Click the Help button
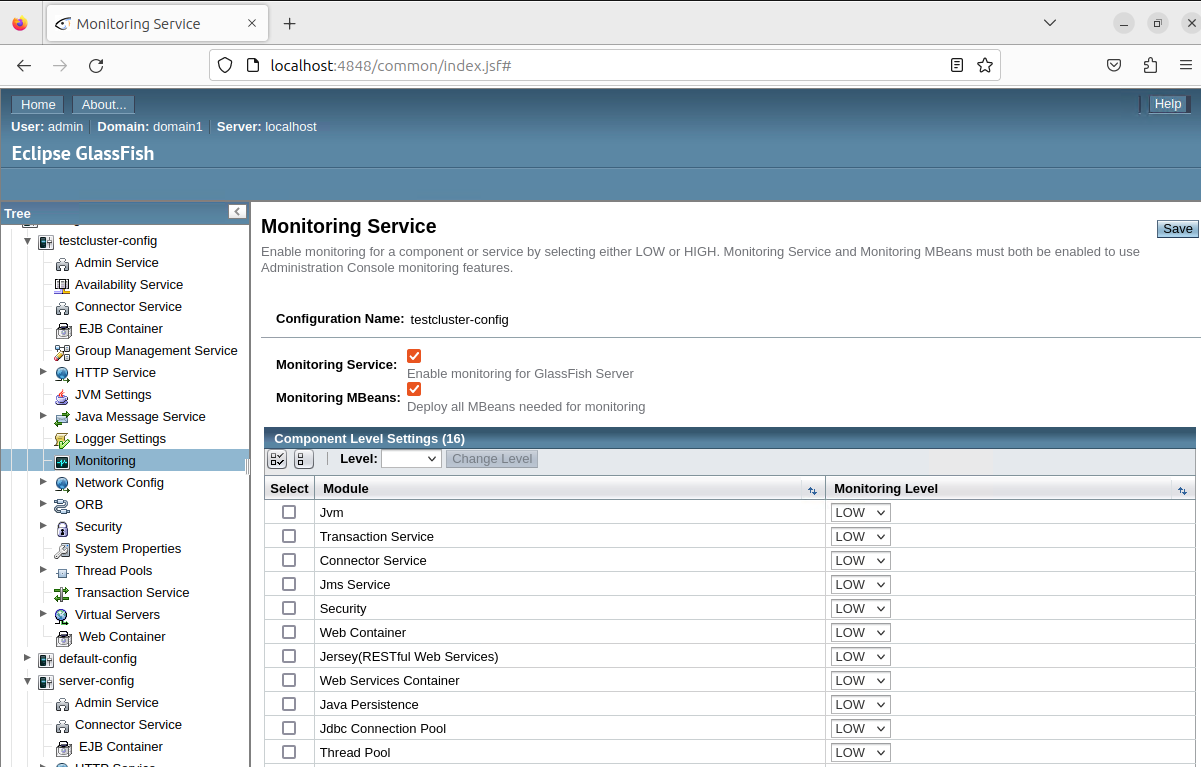This screenshot has width=1201, height=767. (1167, 104)
